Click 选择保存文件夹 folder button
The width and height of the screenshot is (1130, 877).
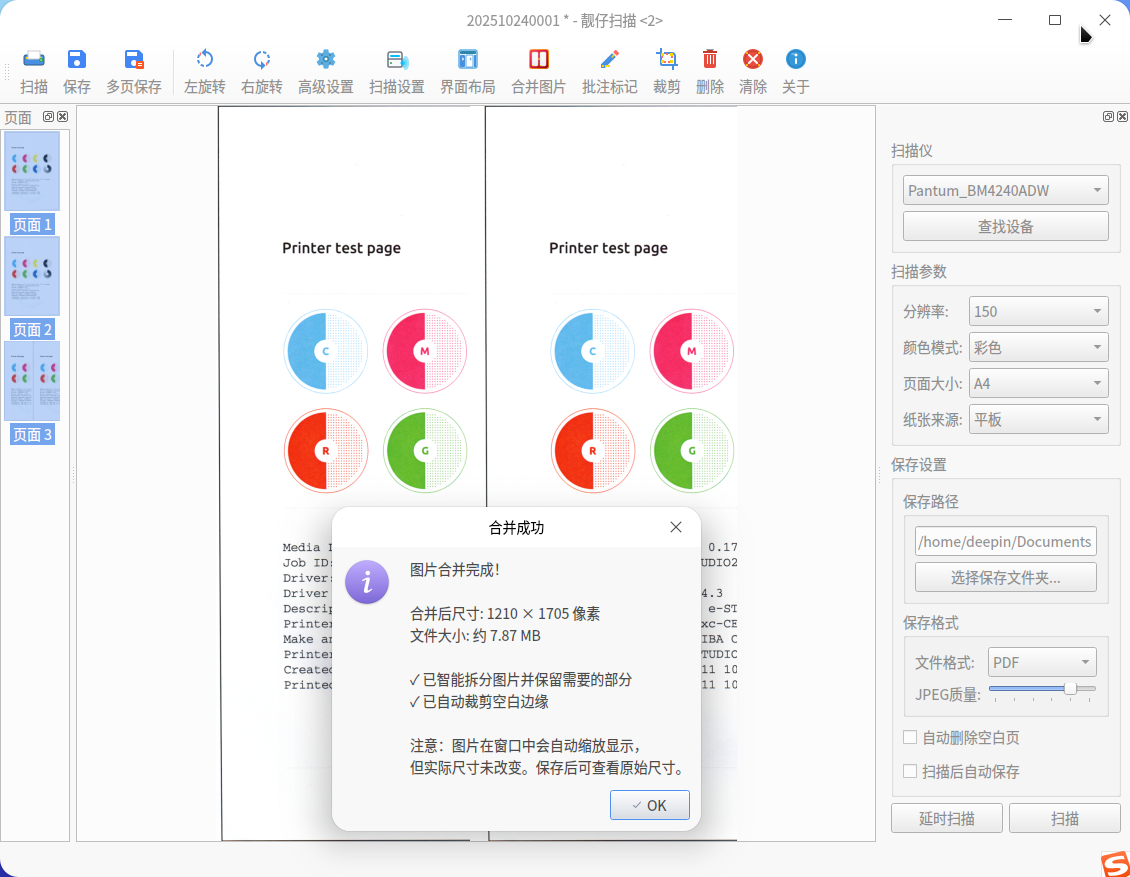click(1005, 577)
